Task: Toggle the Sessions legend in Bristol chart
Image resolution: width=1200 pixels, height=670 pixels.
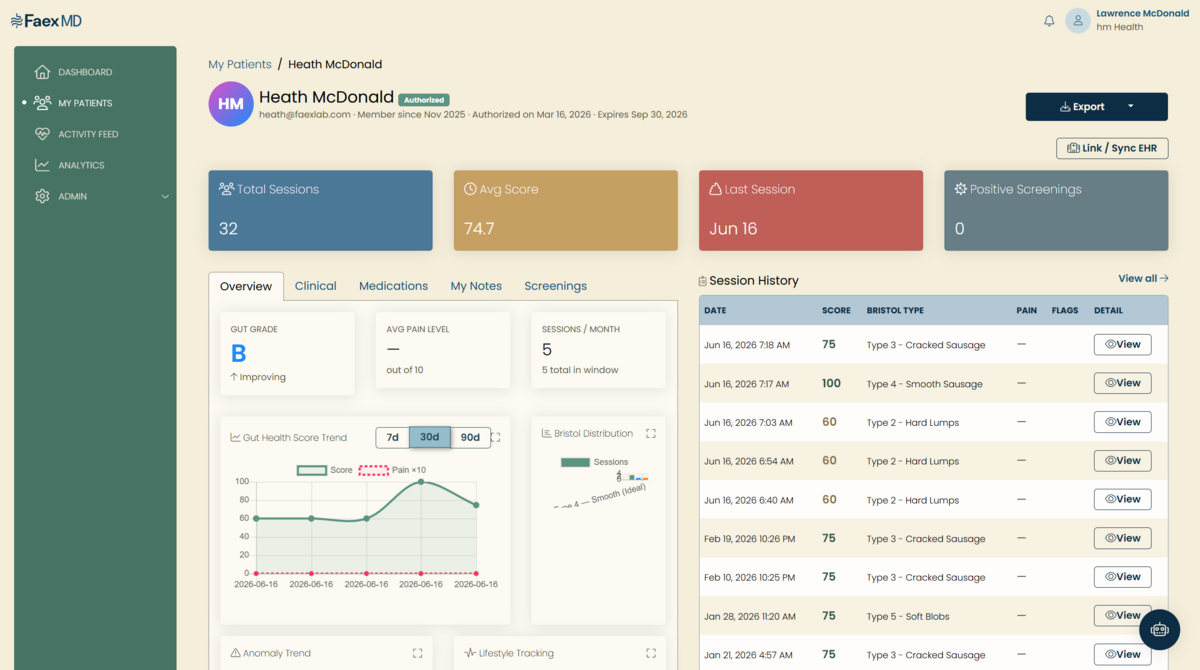Action: click(x=594, y=462)
